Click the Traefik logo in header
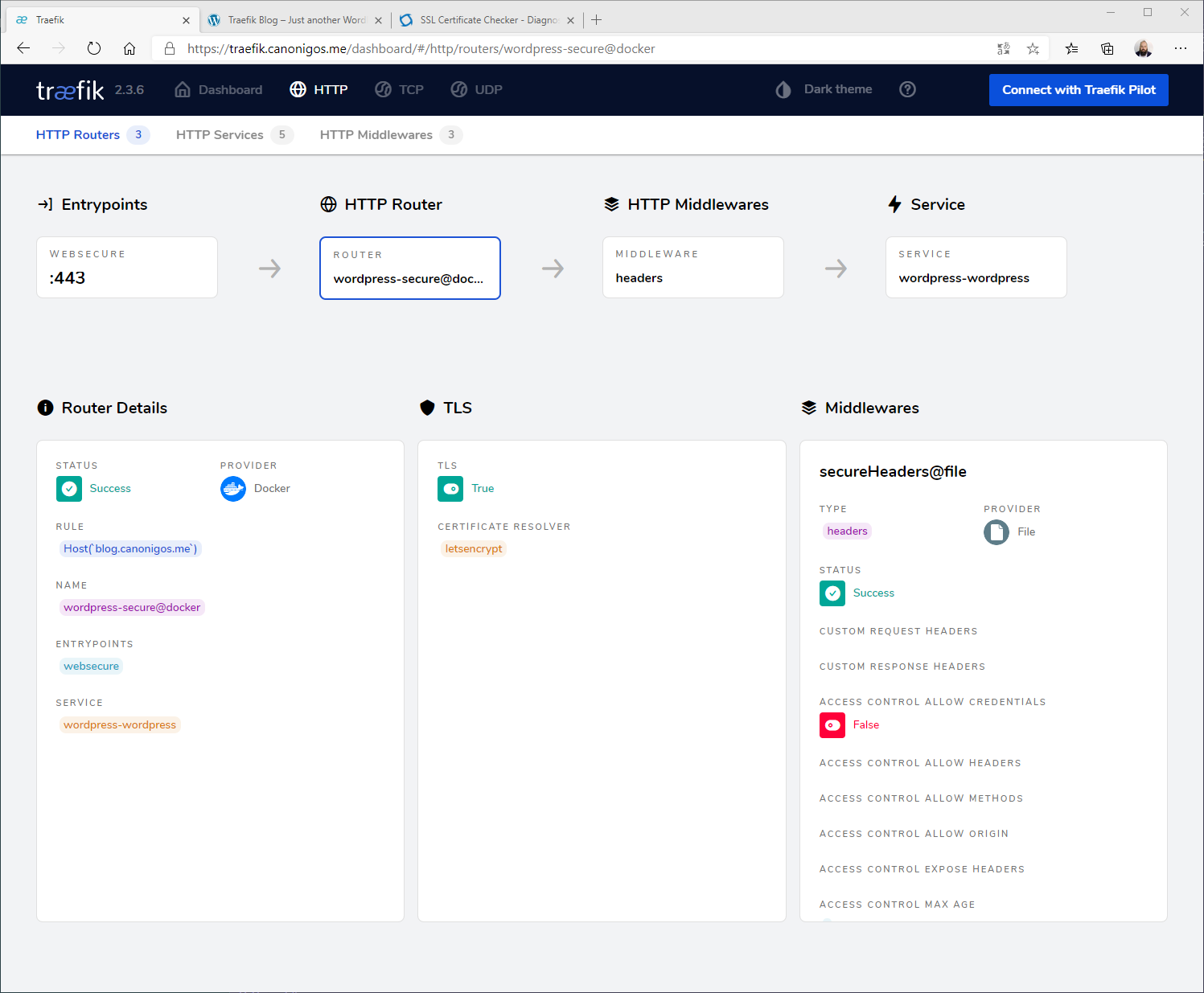The height and width of the screenshot is (993, 1204). tap(70, 90)
